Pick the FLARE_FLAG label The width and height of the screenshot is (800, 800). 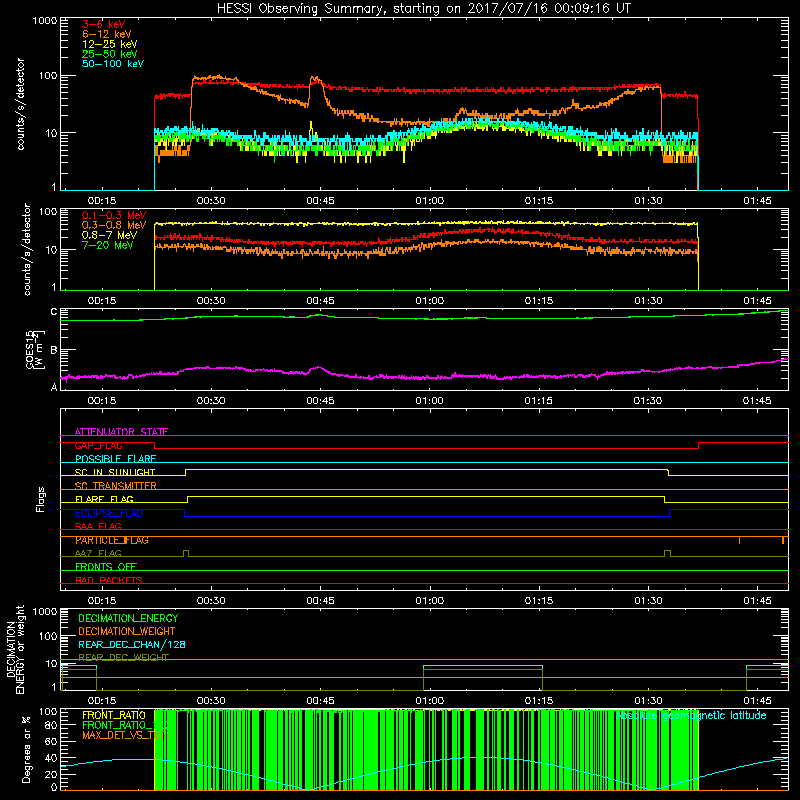coord(104,499)
